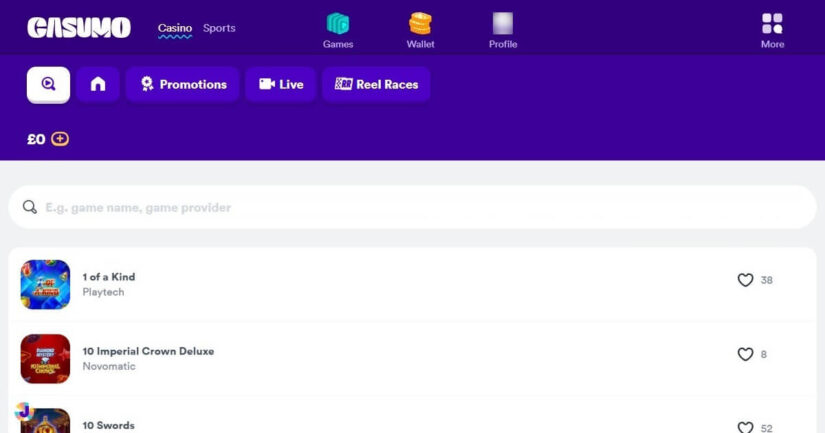Screen dimensions: 825x433
Task: Select the search games button
Action: (x=48, y=84)
